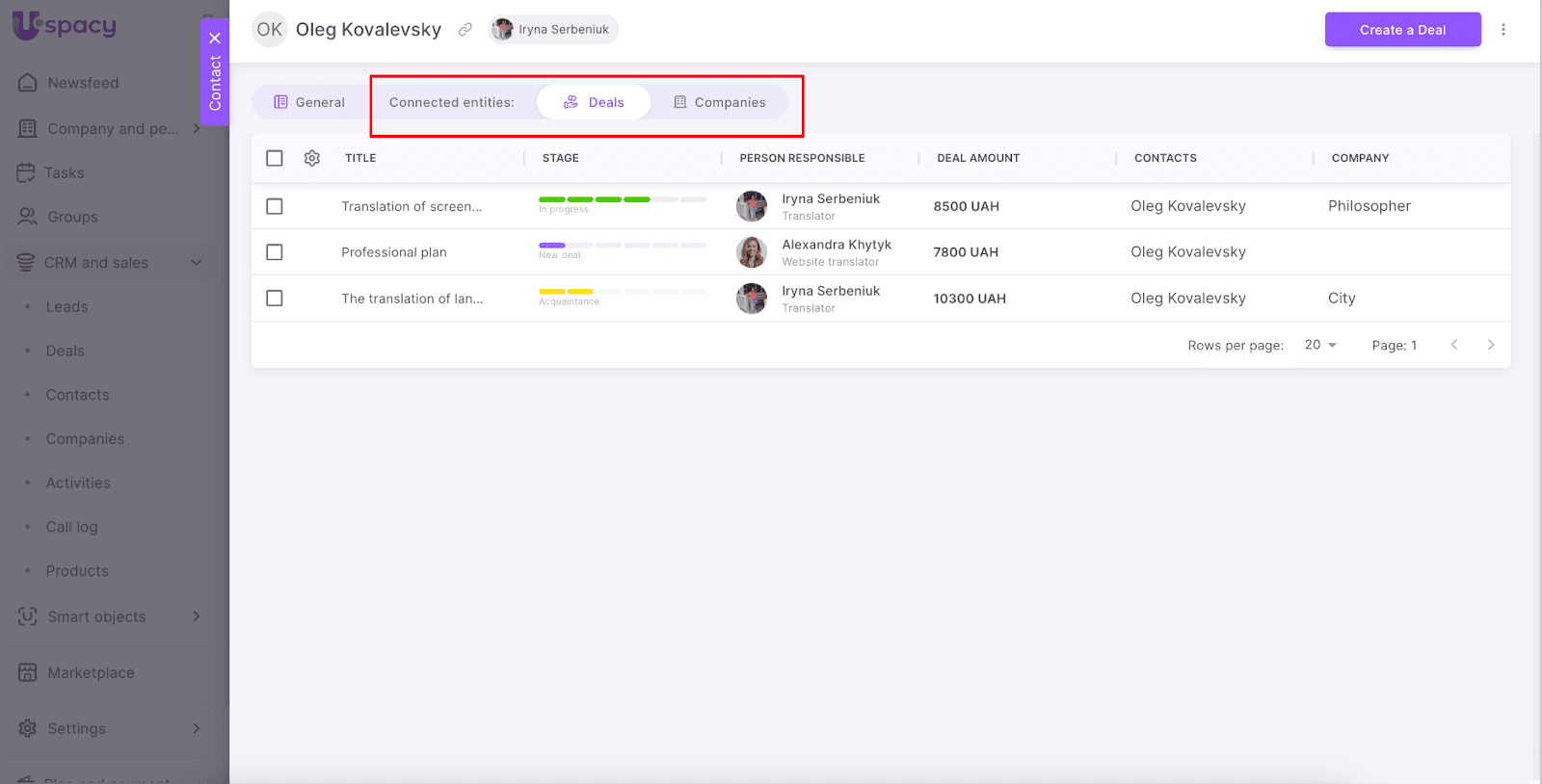
Task: Close the Contact panel with the X icon
Action: pos(215,39)
